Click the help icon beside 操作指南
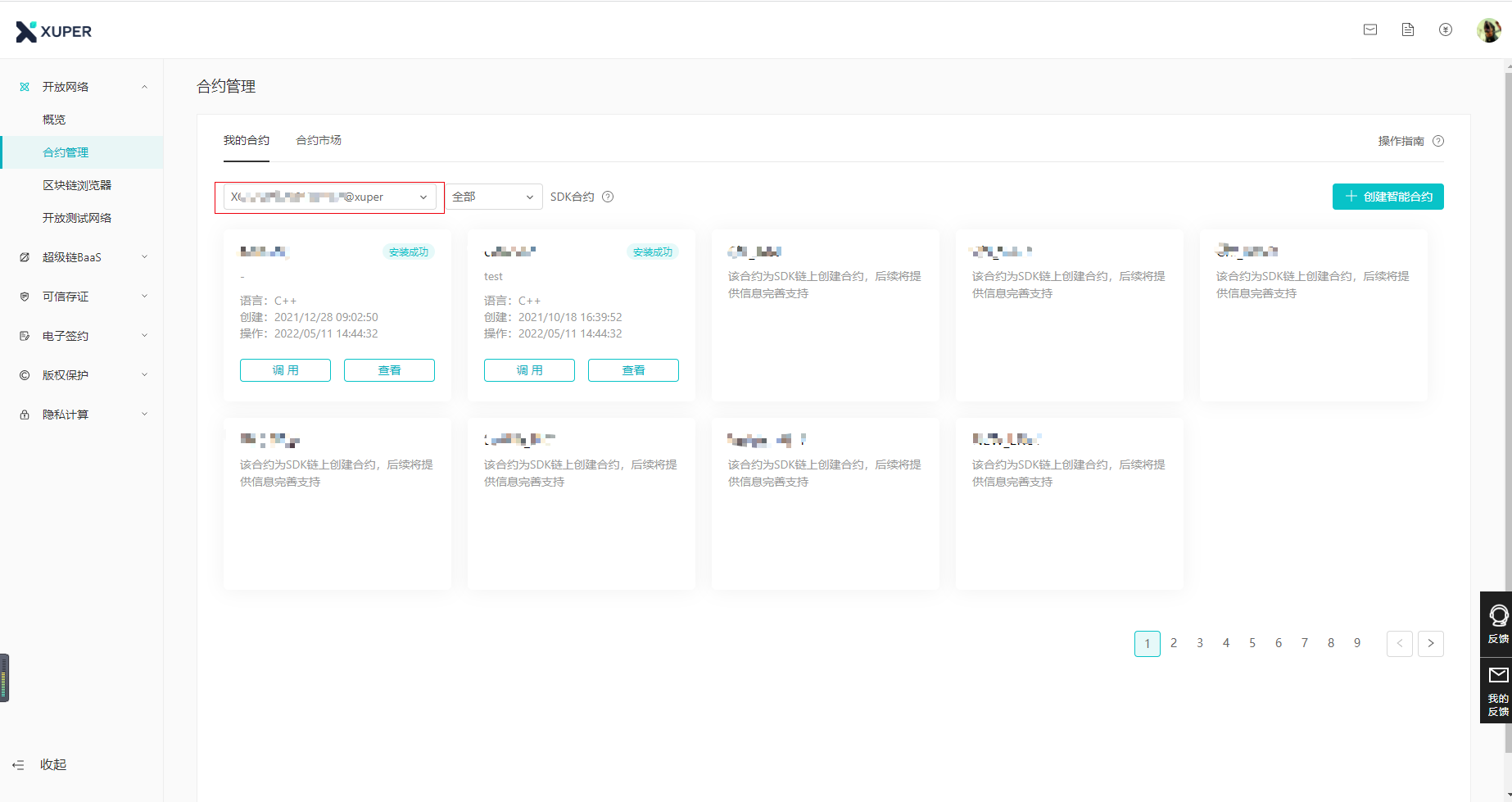Viewport: 1512px width, 802px height. tap(1438, 141)
